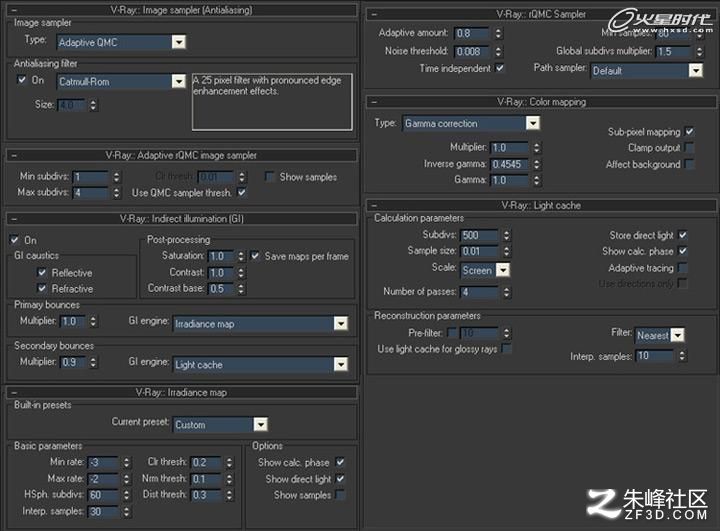The image size is (720, 531).
Task: Click the Light cache Subdivs field
Action: tap(479, 235)
